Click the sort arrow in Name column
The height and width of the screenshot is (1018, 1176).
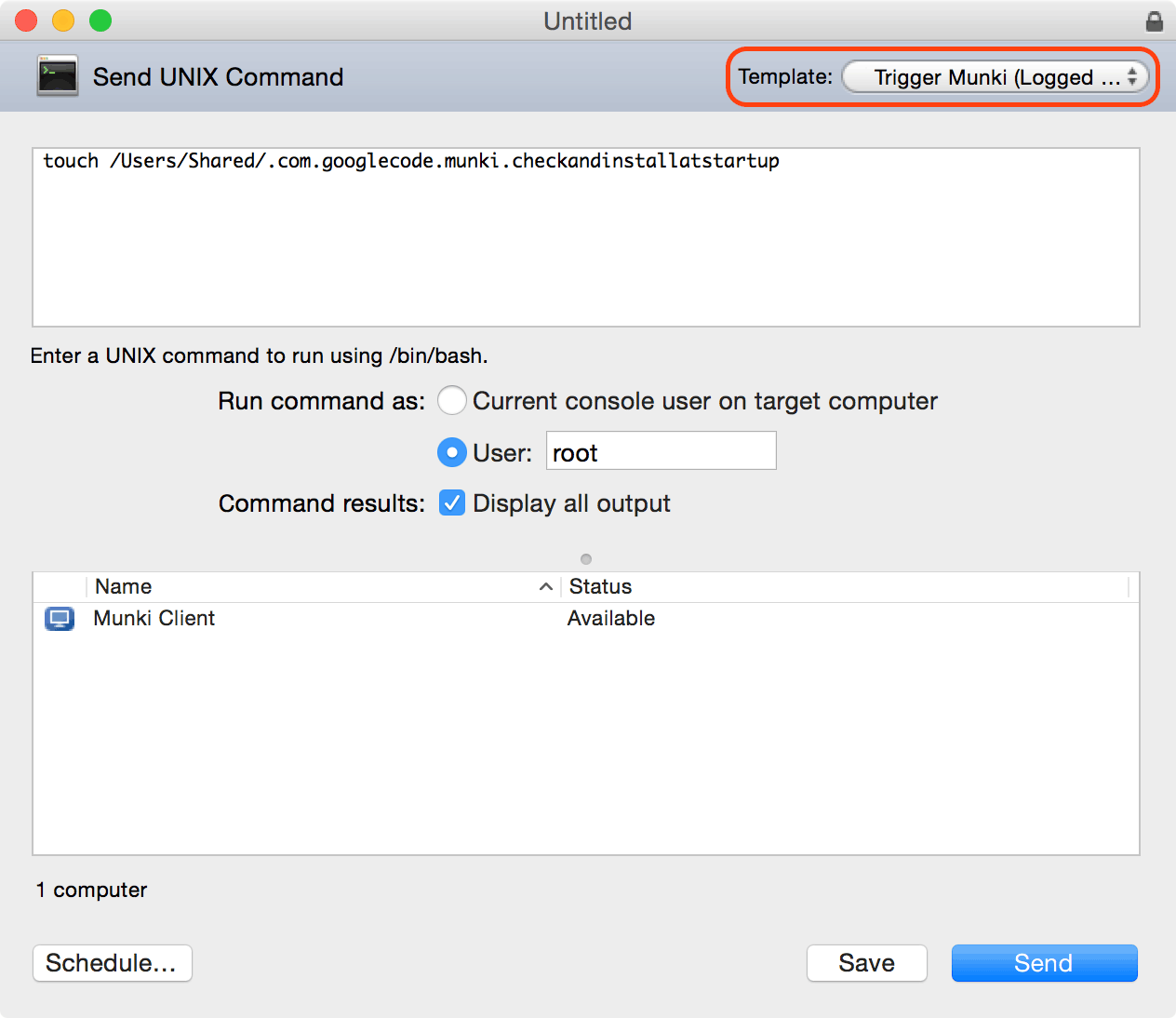[546, 586]
